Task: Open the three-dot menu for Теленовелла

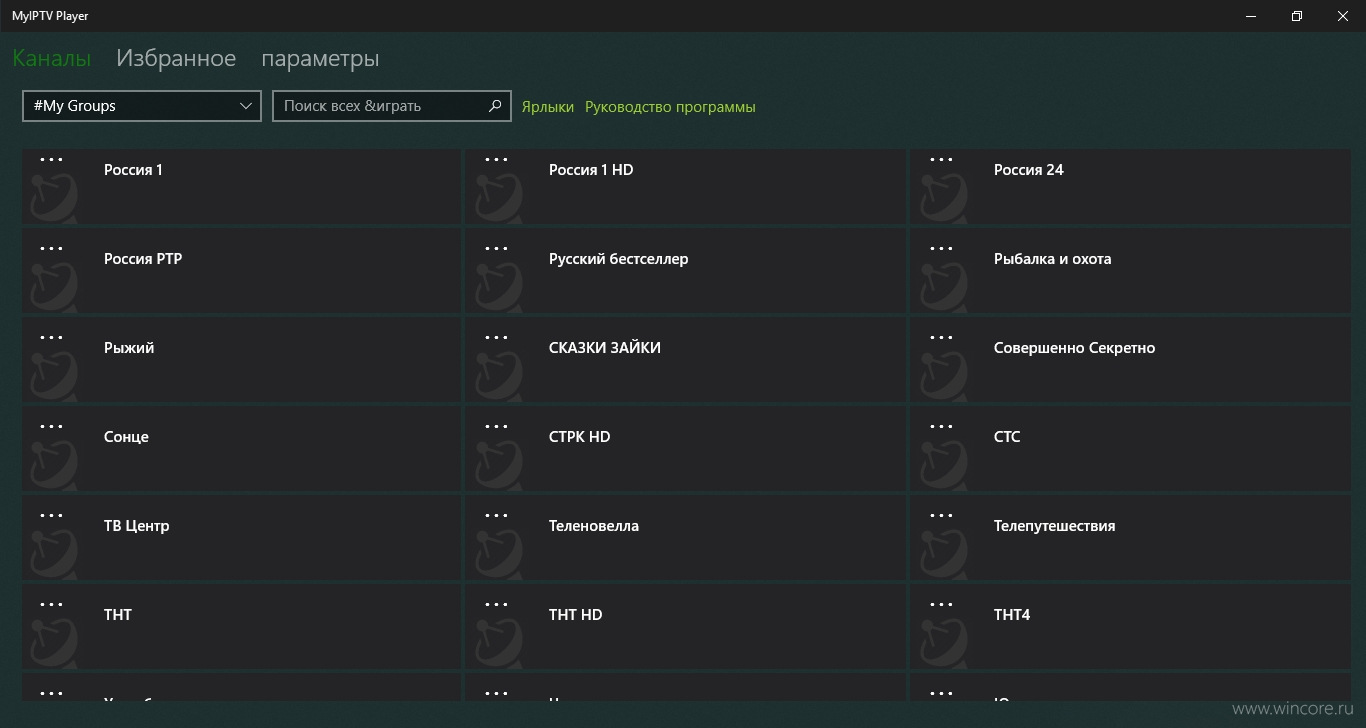Action: tap(496, 516)
